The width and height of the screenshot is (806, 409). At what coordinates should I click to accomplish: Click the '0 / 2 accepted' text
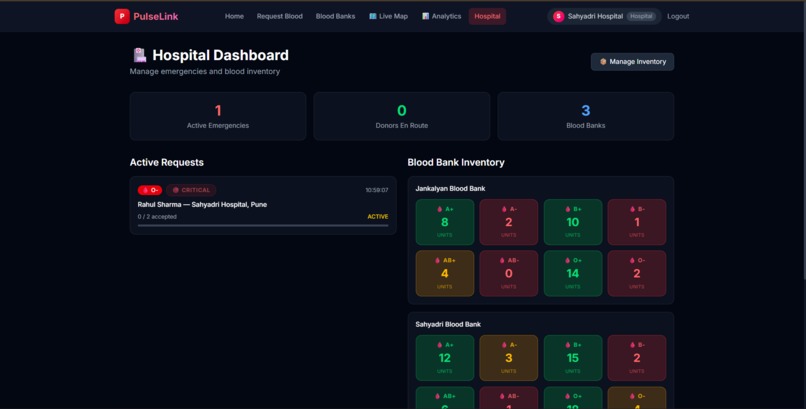point(157,217)
